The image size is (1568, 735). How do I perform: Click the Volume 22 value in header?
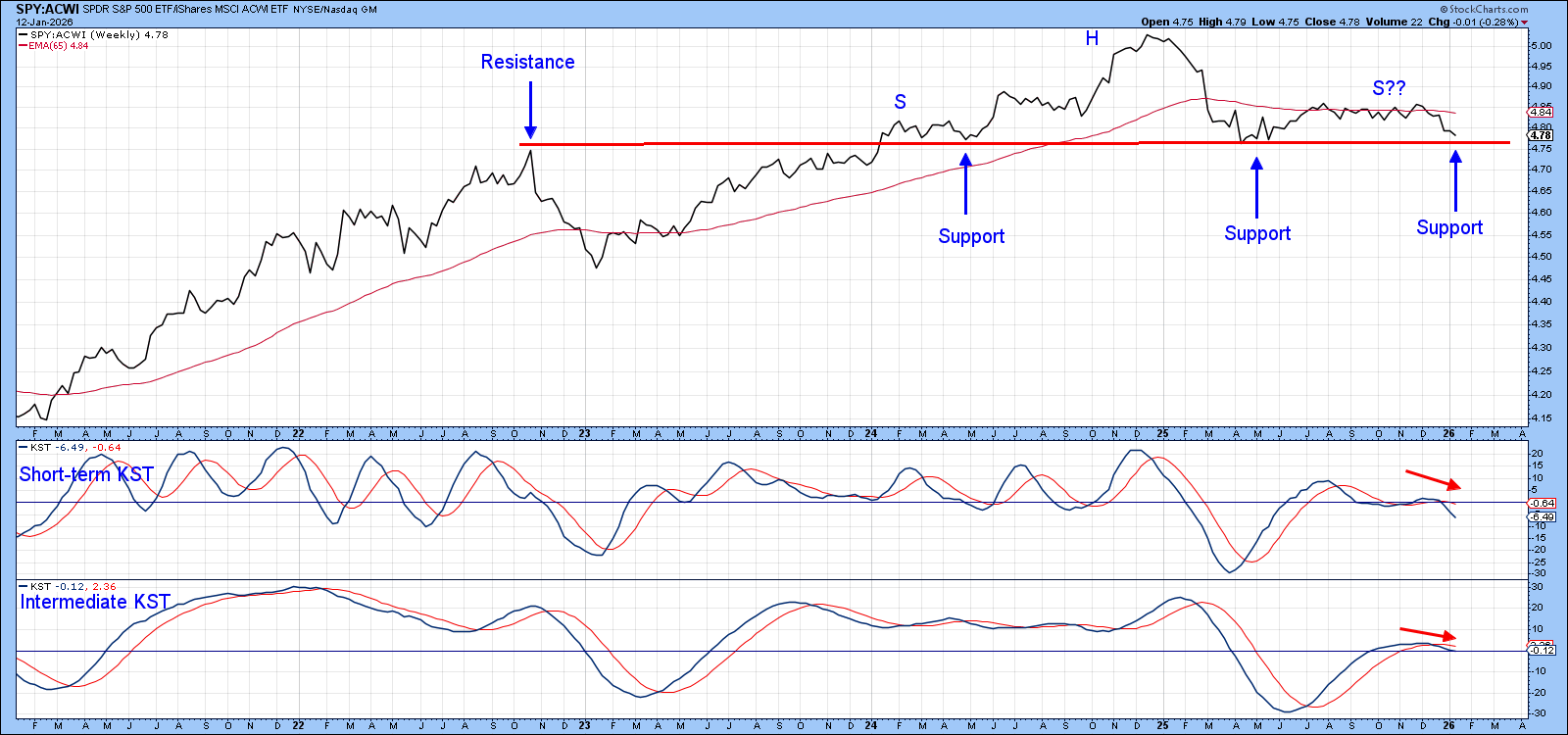1394,22
